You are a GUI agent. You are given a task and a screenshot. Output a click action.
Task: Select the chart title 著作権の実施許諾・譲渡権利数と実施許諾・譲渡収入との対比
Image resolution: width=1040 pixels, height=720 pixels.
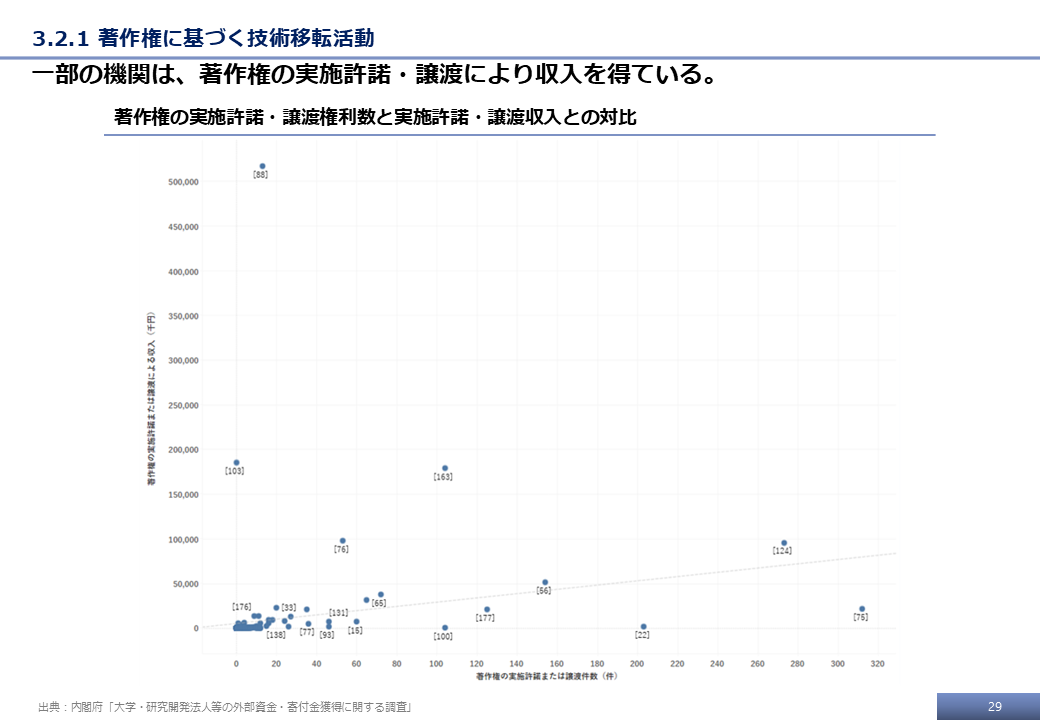(375, 117)
